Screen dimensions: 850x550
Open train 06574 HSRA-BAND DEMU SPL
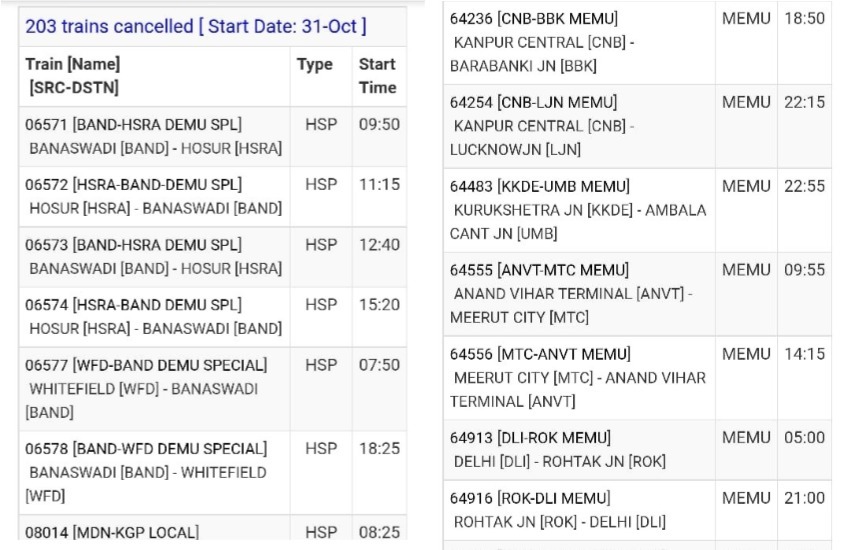pyautogui.click(x=212, y=317)
